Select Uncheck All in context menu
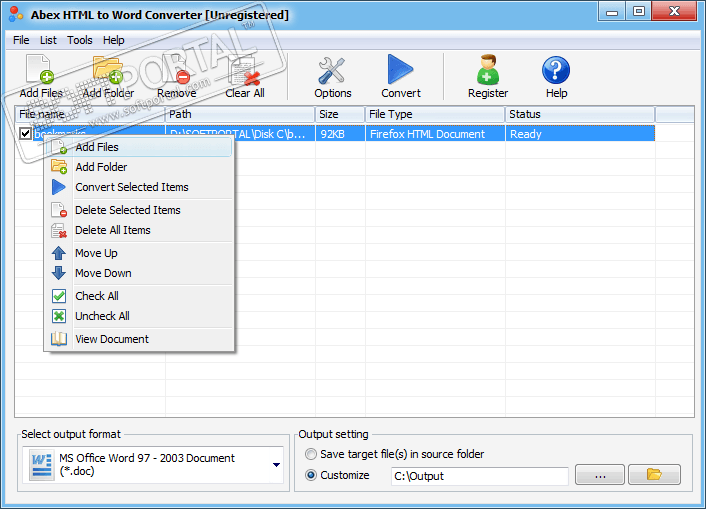 coord(140,316)
